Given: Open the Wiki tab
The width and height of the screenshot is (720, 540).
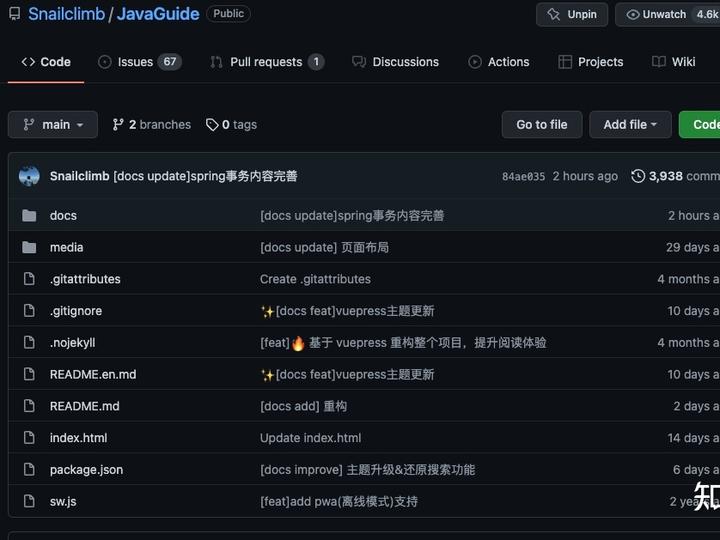Looking at the screenshot, I should [674, 62].
